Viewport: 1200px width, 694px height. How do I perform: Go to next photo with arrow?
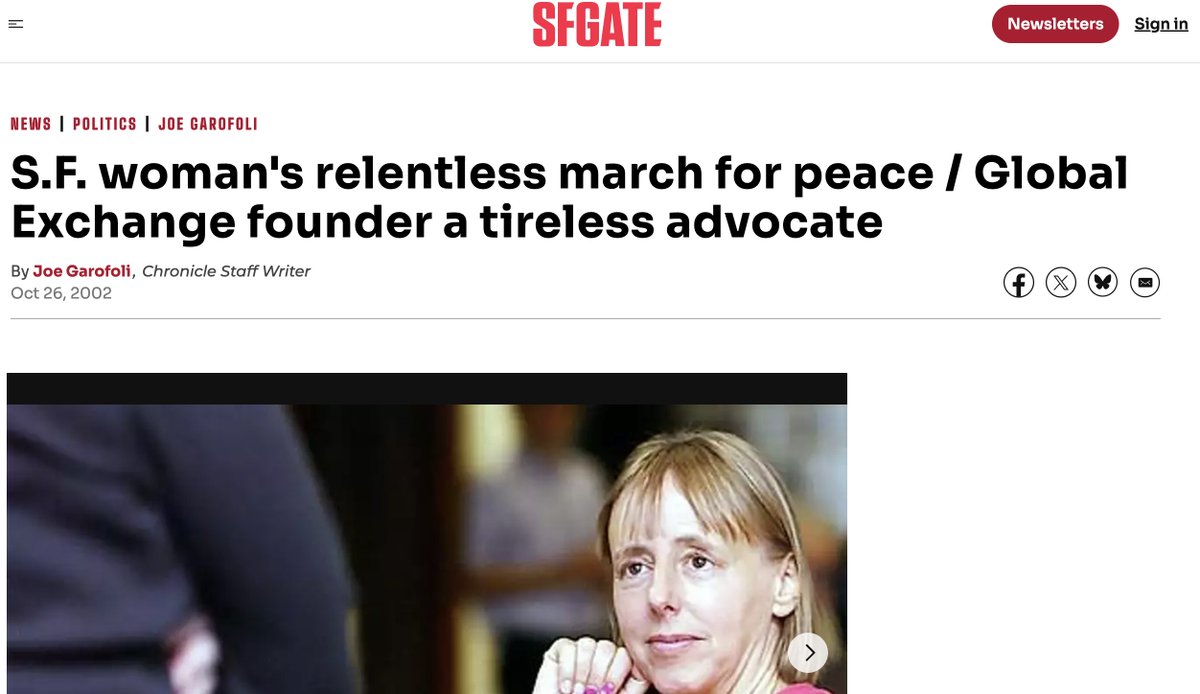point(808,653)
